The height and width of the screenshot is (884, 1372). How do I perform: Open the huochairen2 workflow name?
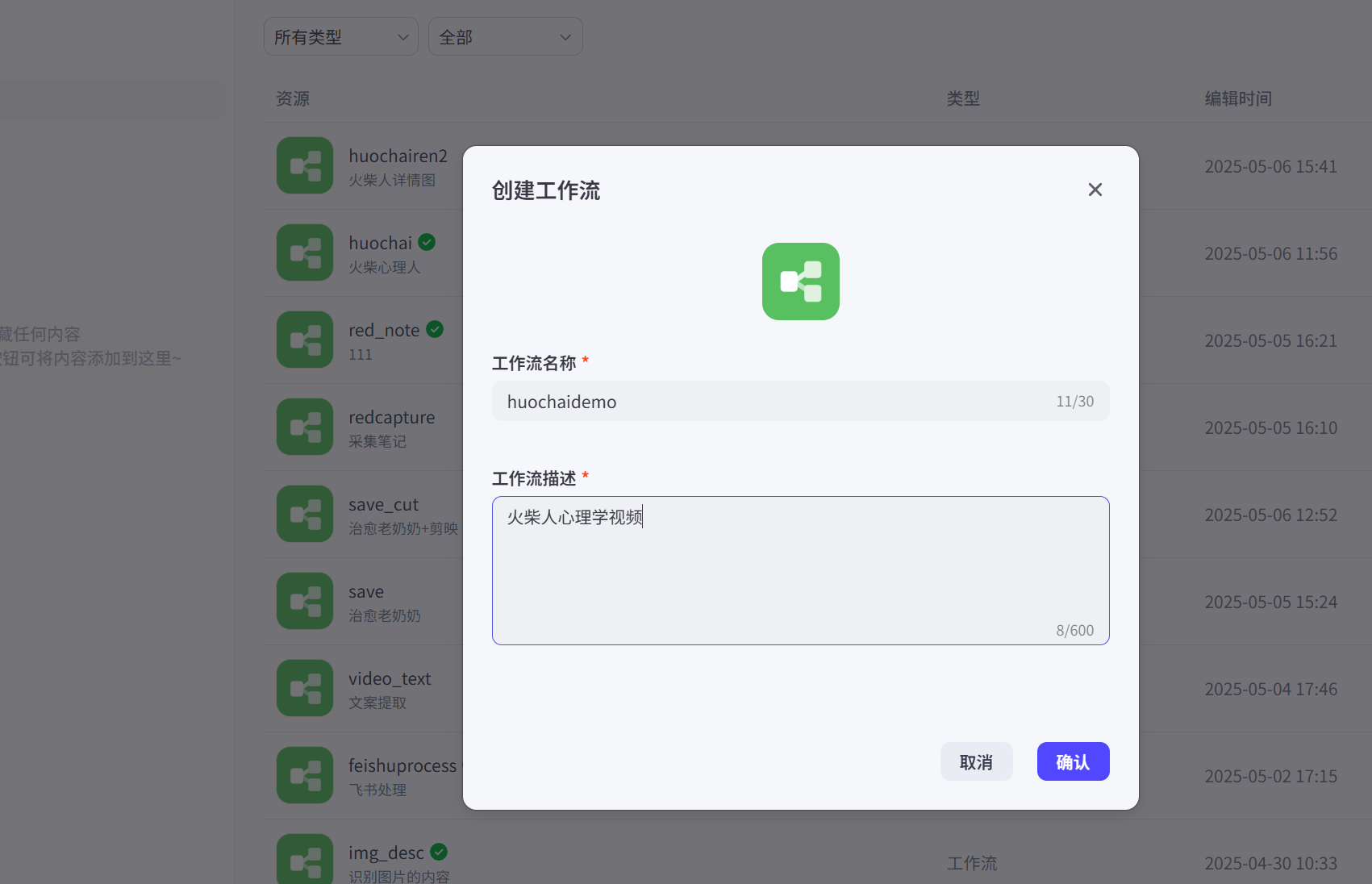(398, 156)
